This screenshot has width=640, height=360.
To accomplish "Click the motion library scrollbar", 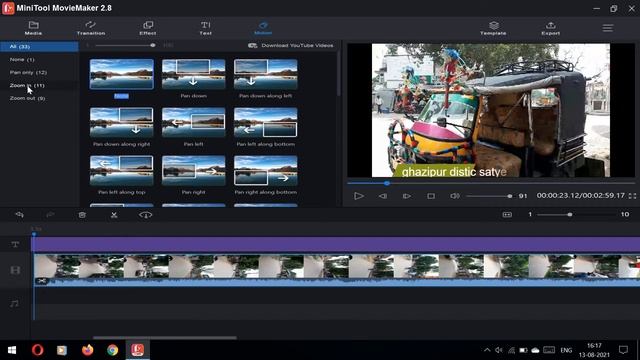I will click(338, 73).
